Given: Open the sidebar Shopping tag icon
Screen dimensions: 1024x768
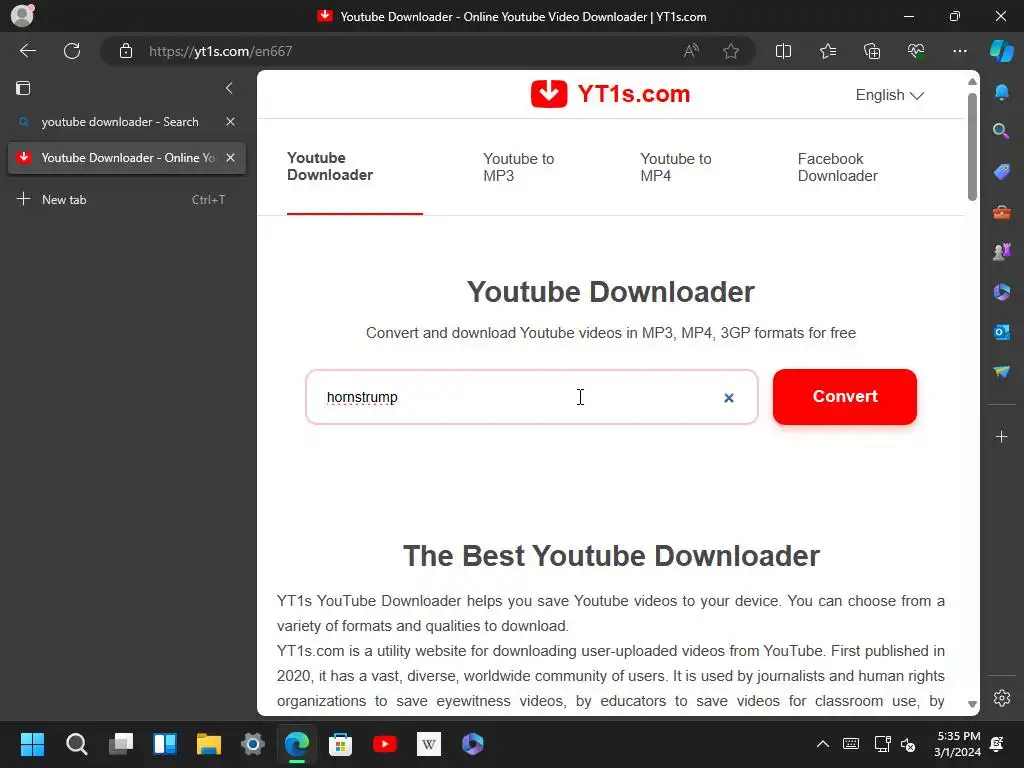Looking at the screenshot, I should click(1001, 172).
